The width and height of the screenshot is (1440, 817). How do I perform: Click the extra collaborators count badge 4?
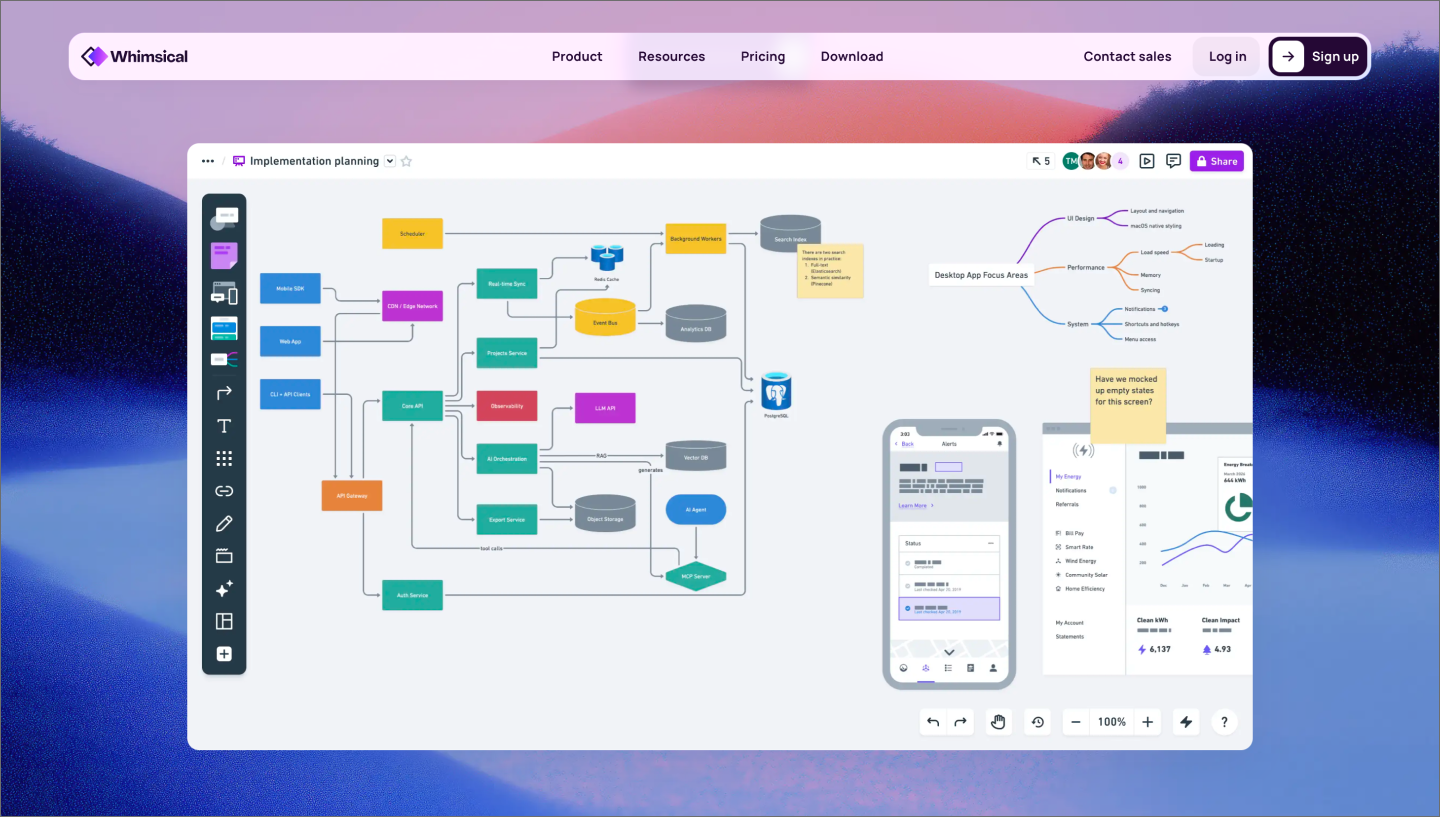point(1120,161)
